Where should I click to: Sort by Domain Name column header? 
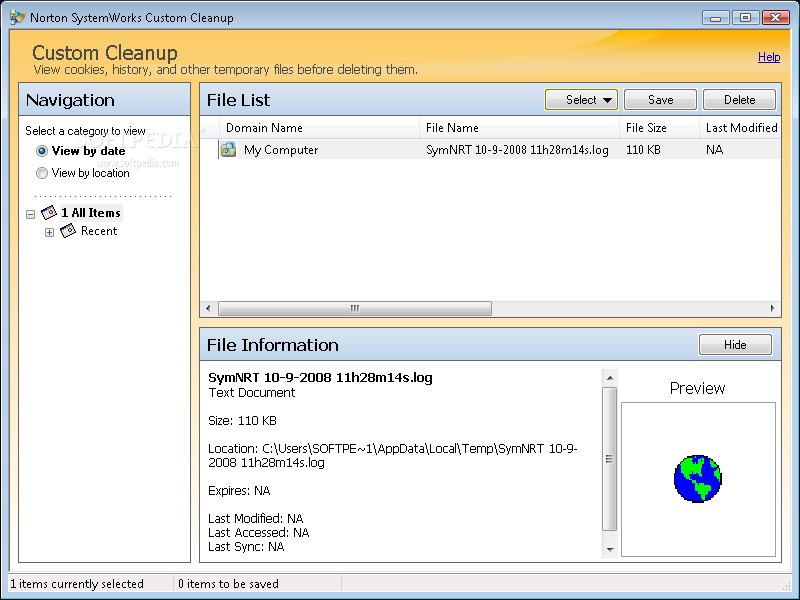pos(319,128)
